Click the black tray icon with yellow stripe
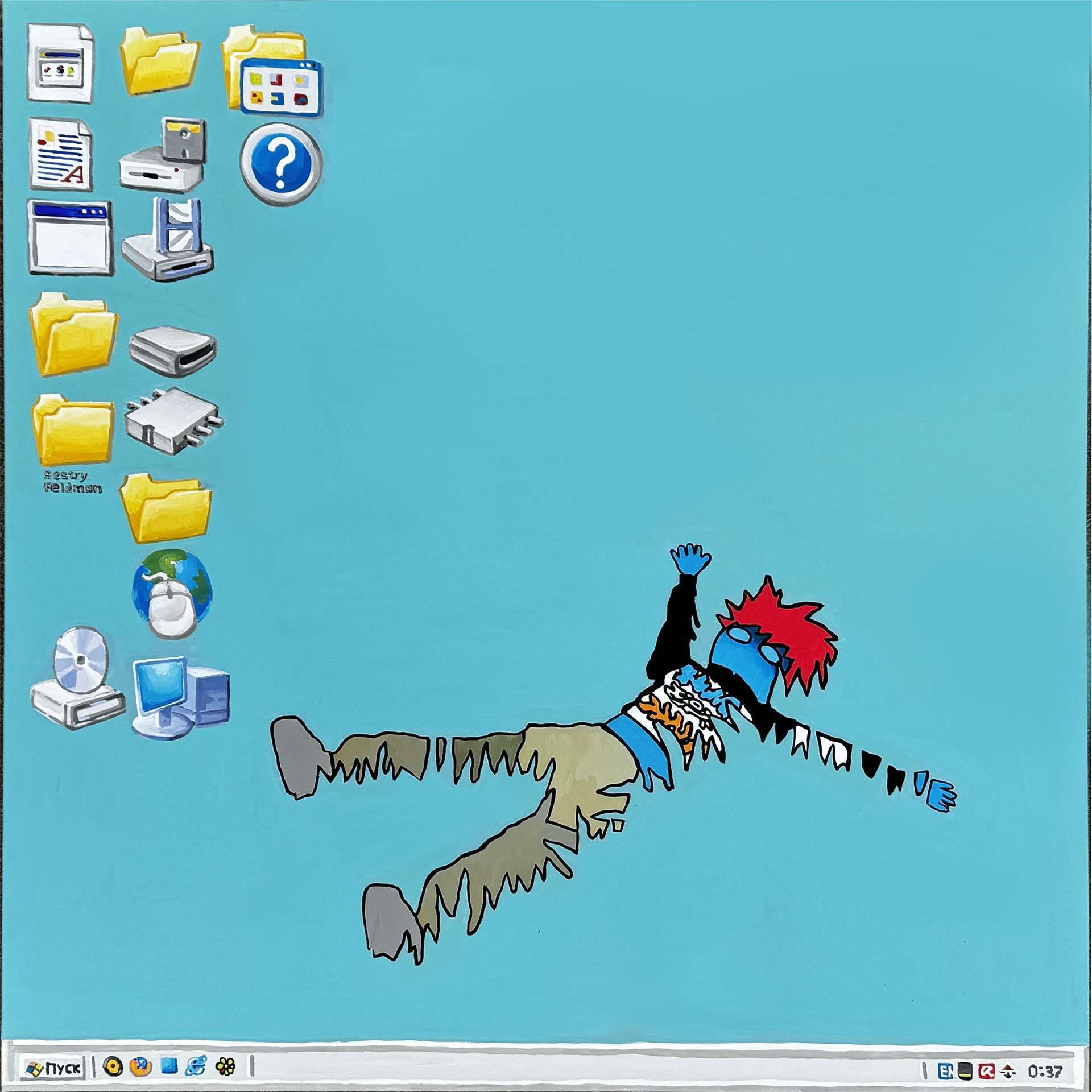1092x1092 pixels. [x=965, y=1072]
